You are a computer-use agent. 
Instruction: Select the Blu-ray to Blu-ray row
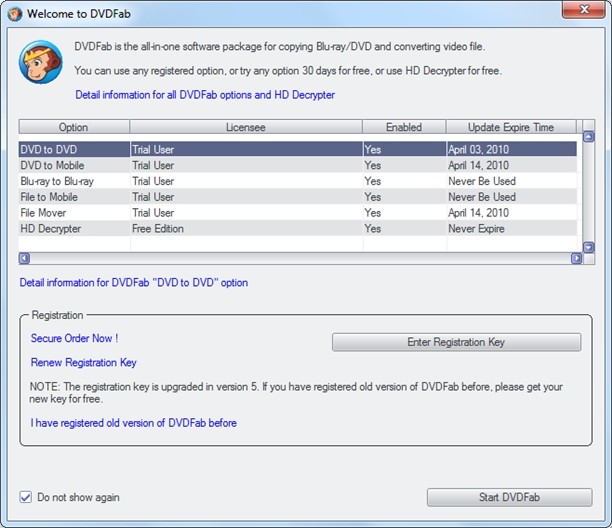tap(298, 181)
